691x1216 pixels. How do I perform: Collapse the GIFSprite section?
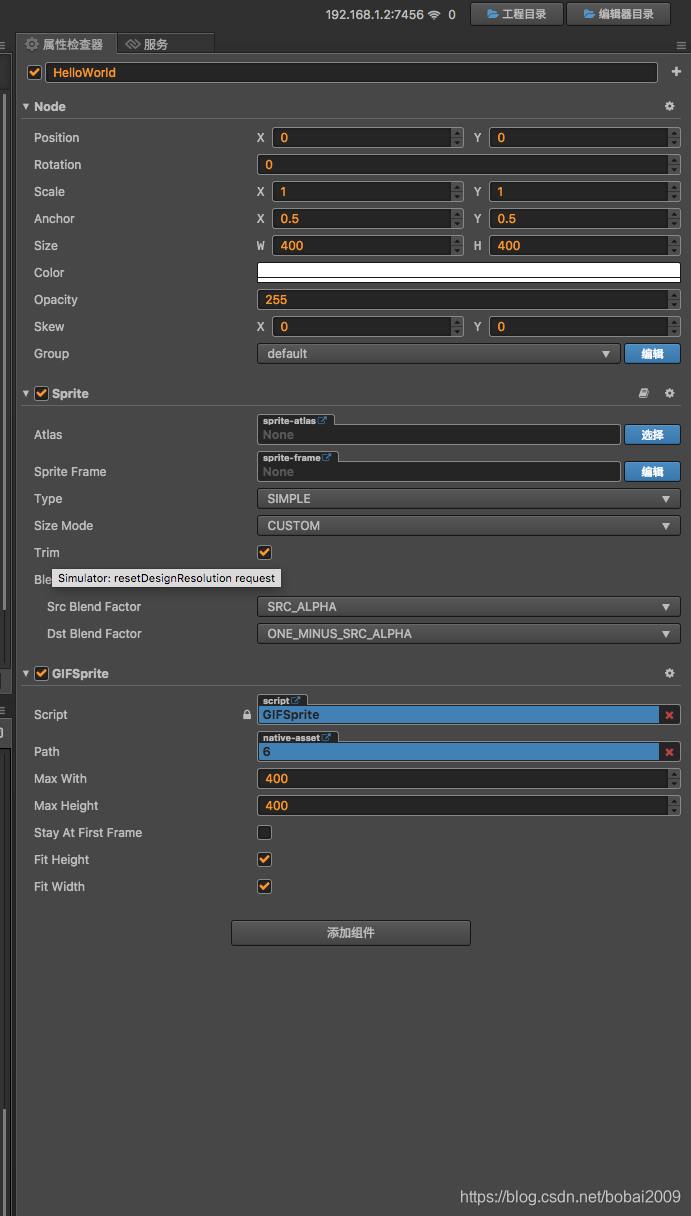click(x=26, y=674)
